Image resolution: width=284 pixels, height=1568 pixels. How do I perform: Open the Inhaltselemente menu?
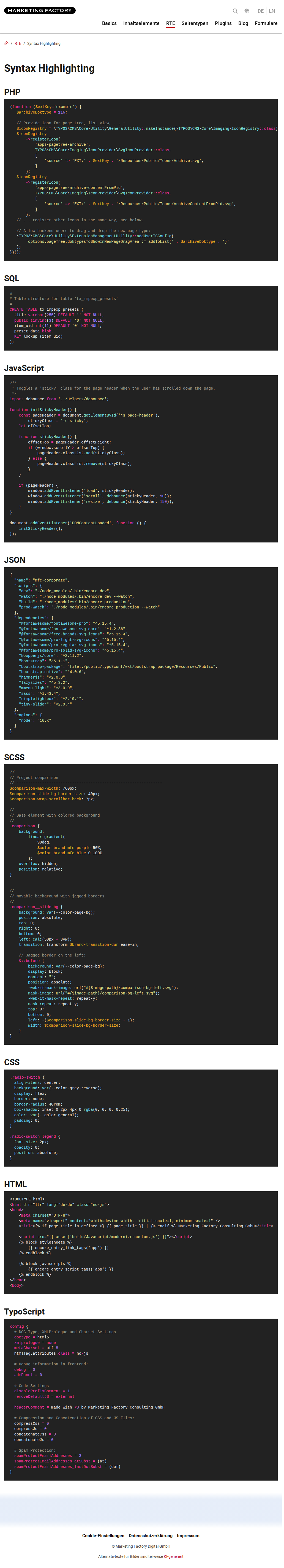141,23
